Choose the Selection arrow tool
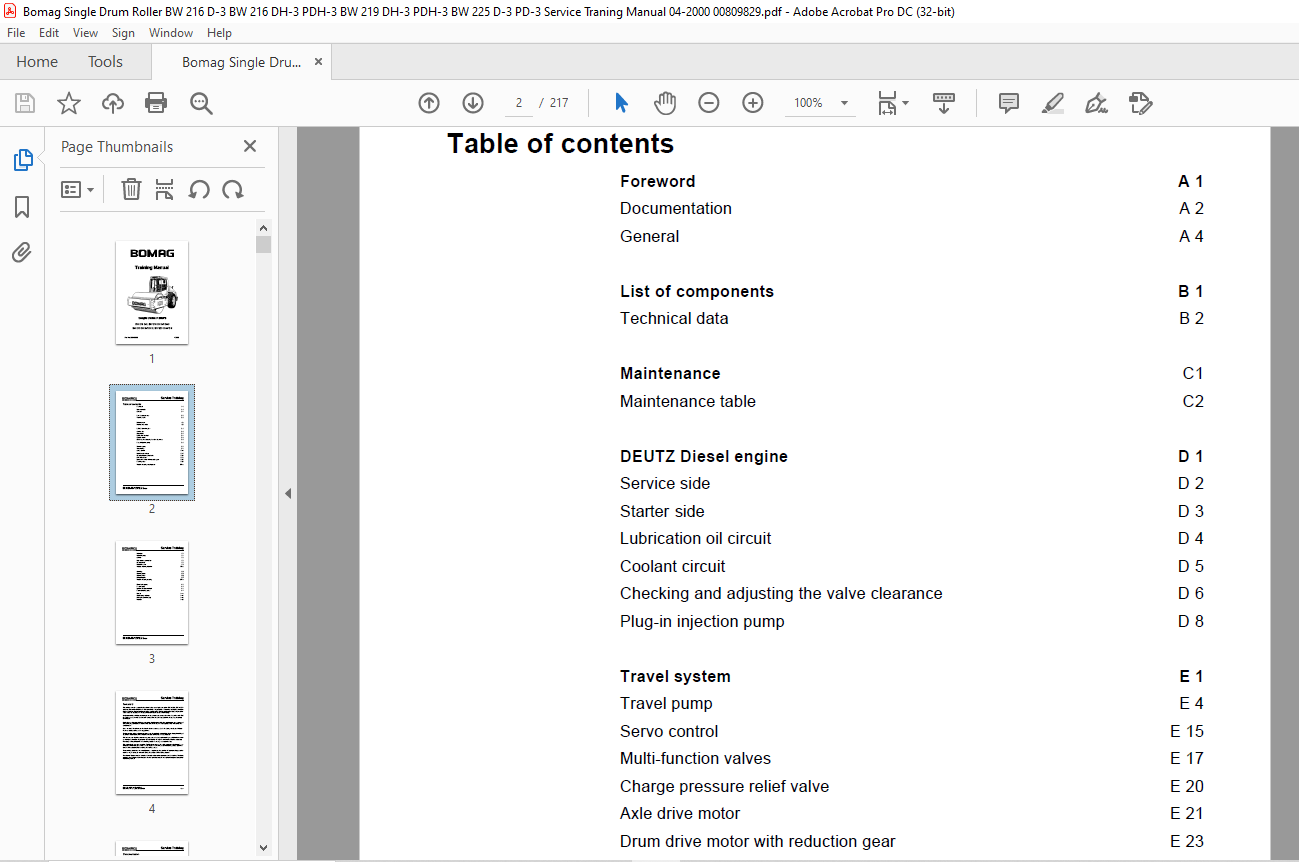This screenshot has height=862, width=1299. coord(621,103)
